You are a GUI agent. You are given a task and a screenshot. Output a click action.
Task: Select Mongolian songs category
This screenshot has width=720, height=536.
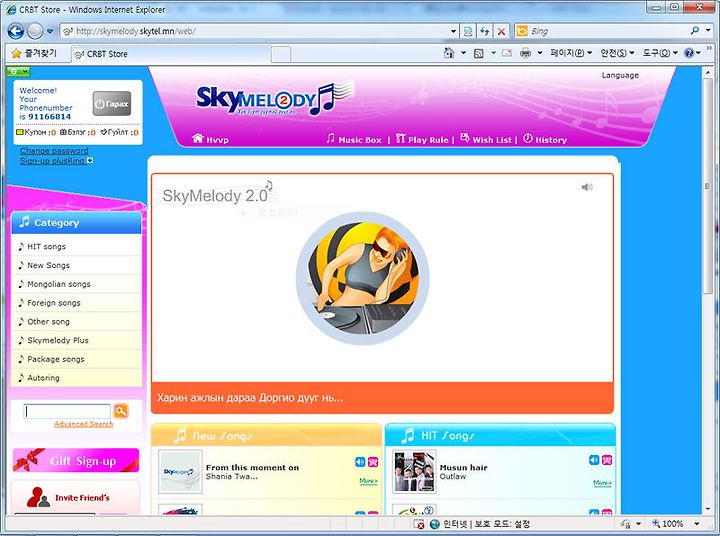coord(59,284)
